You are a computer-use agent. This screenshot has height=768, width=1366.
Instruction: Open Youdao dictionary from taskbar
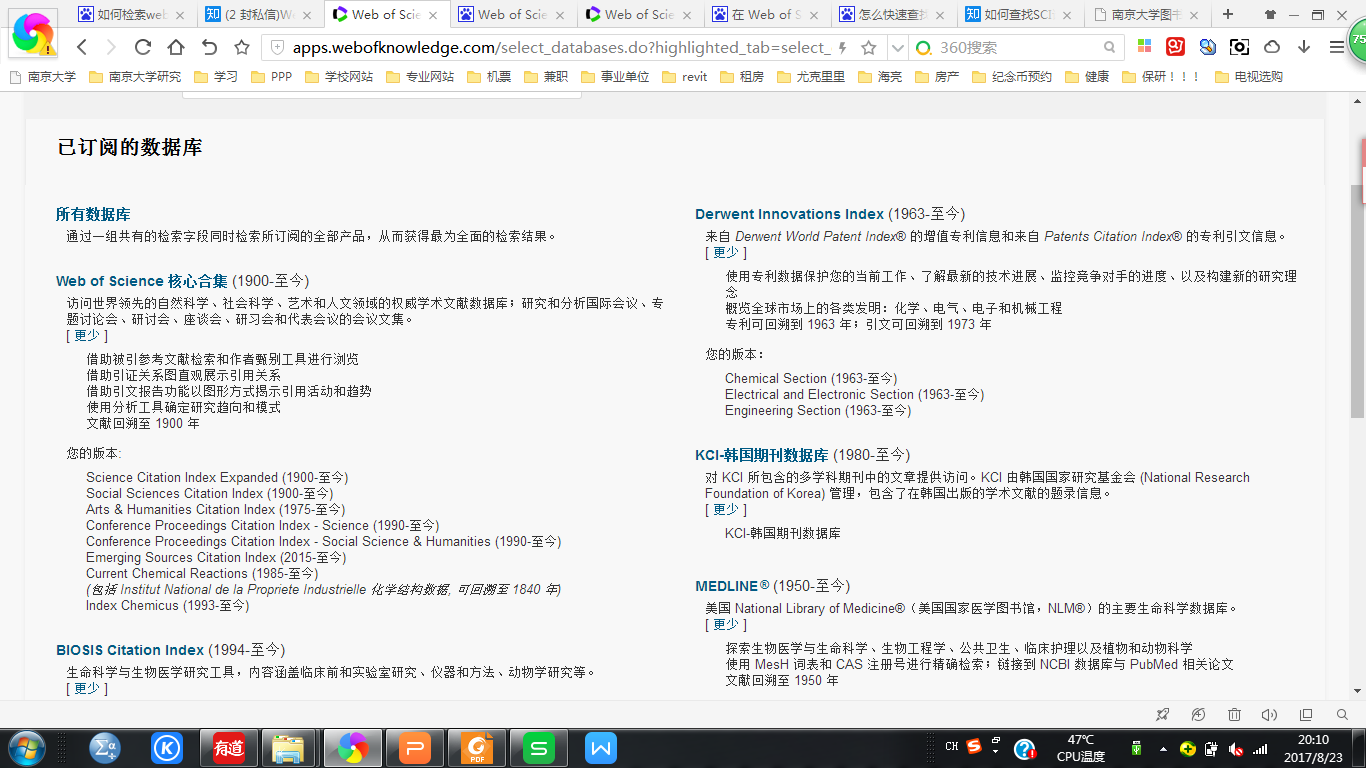(x=229, y=748)
